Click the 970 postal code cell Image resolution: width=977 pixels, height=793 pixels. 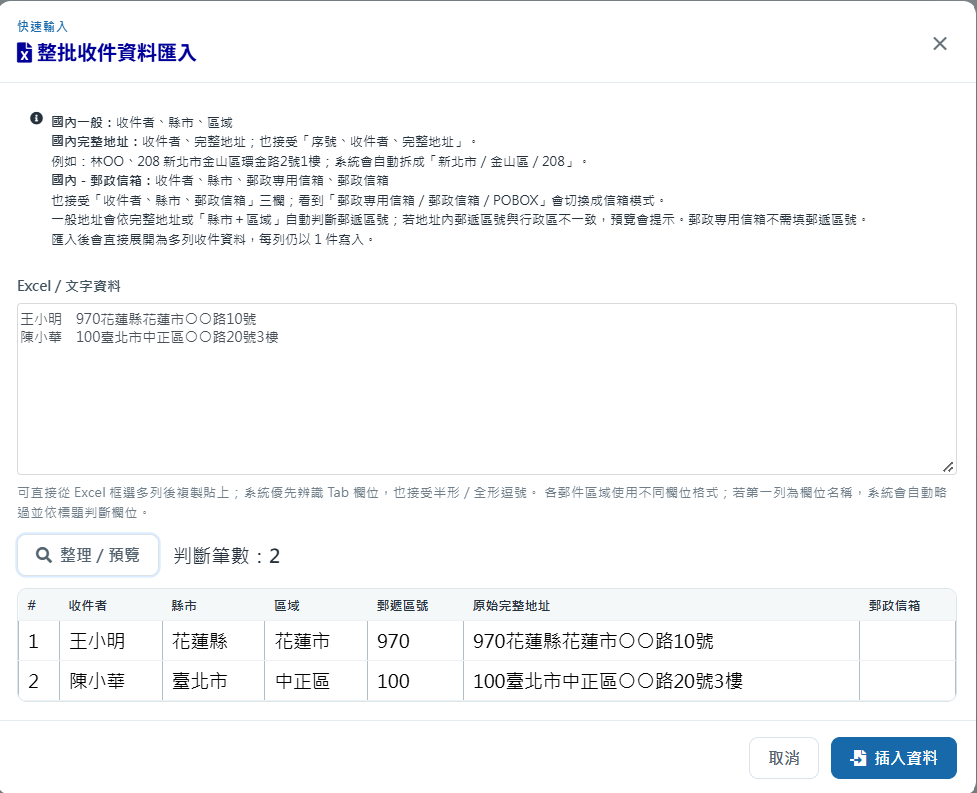416,641
